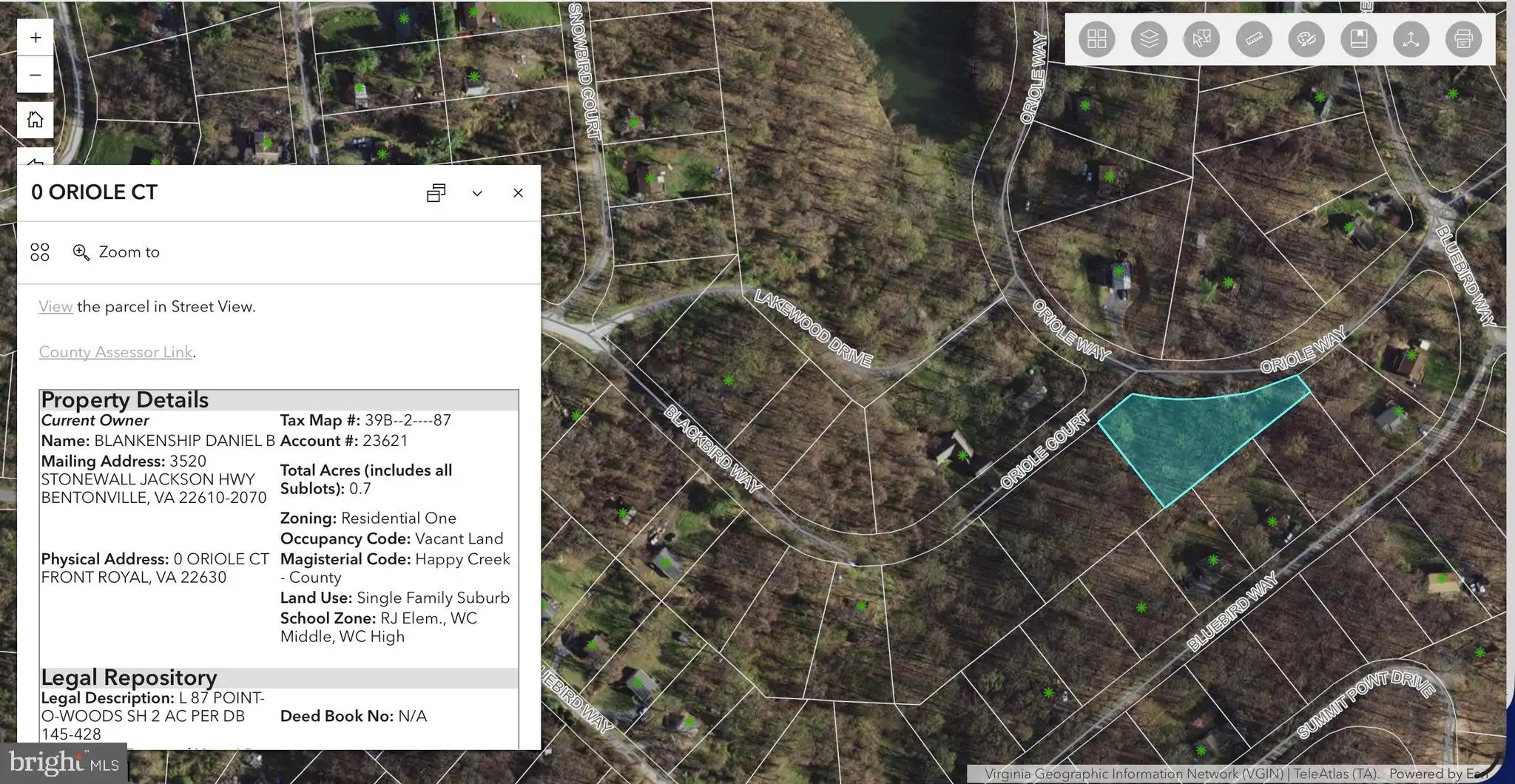Dock the 0 ORIOLE CT popup
Image resolution: width=1515 pixels, height=784 pixels.
click(436, 193)
